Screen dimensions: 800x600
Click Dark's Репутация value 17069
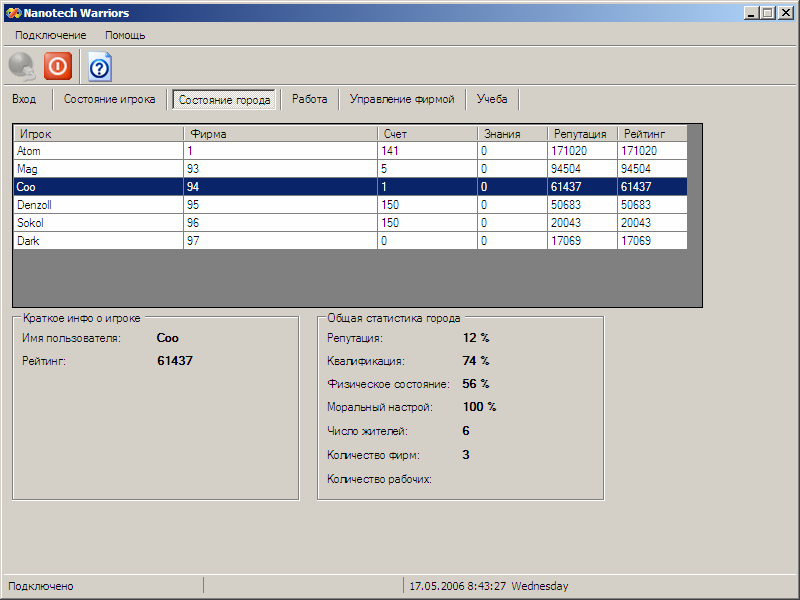pos(582,241)
